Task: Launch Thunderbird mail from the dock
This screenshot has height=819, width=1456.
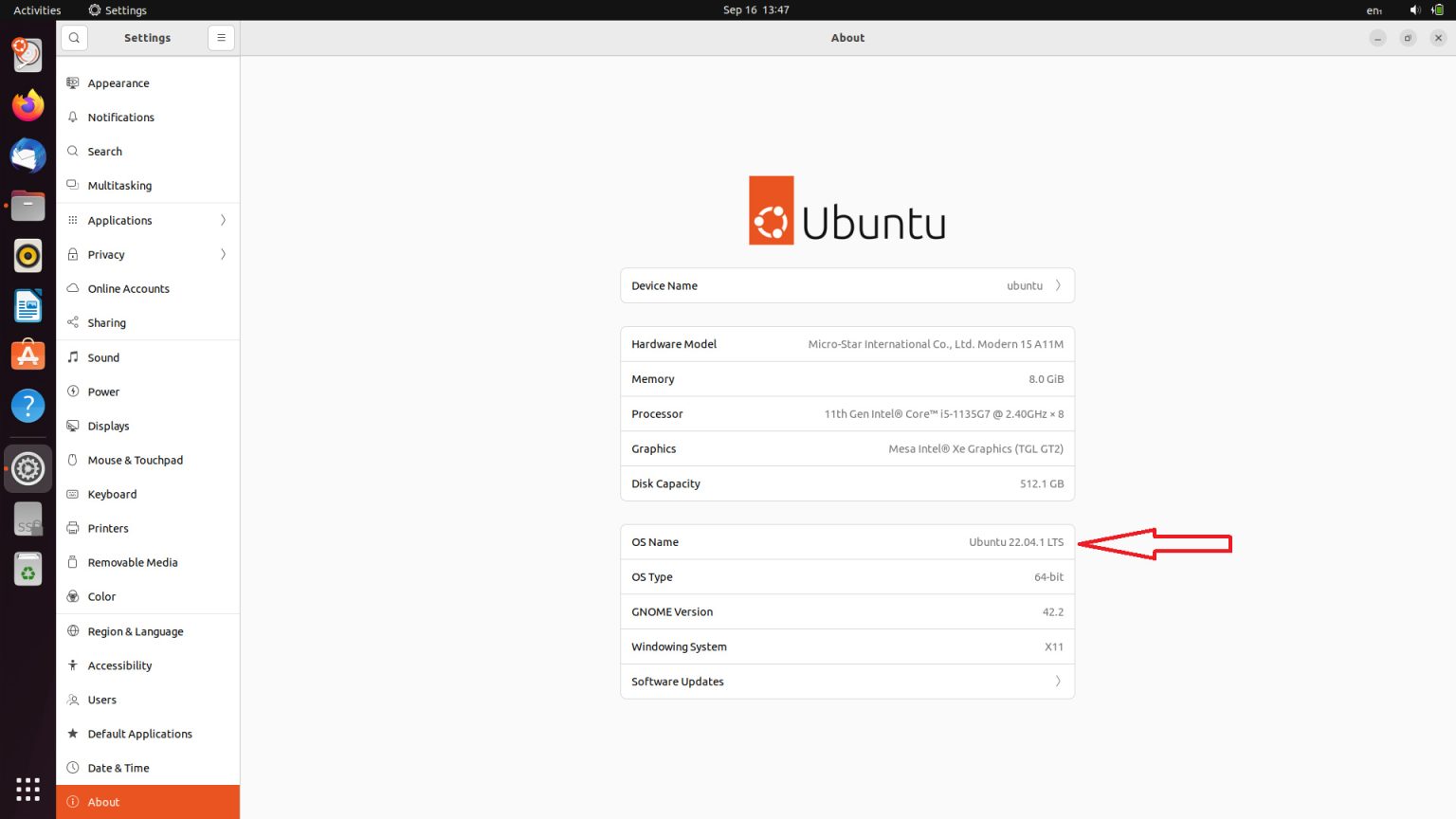Action: [27, 155]
